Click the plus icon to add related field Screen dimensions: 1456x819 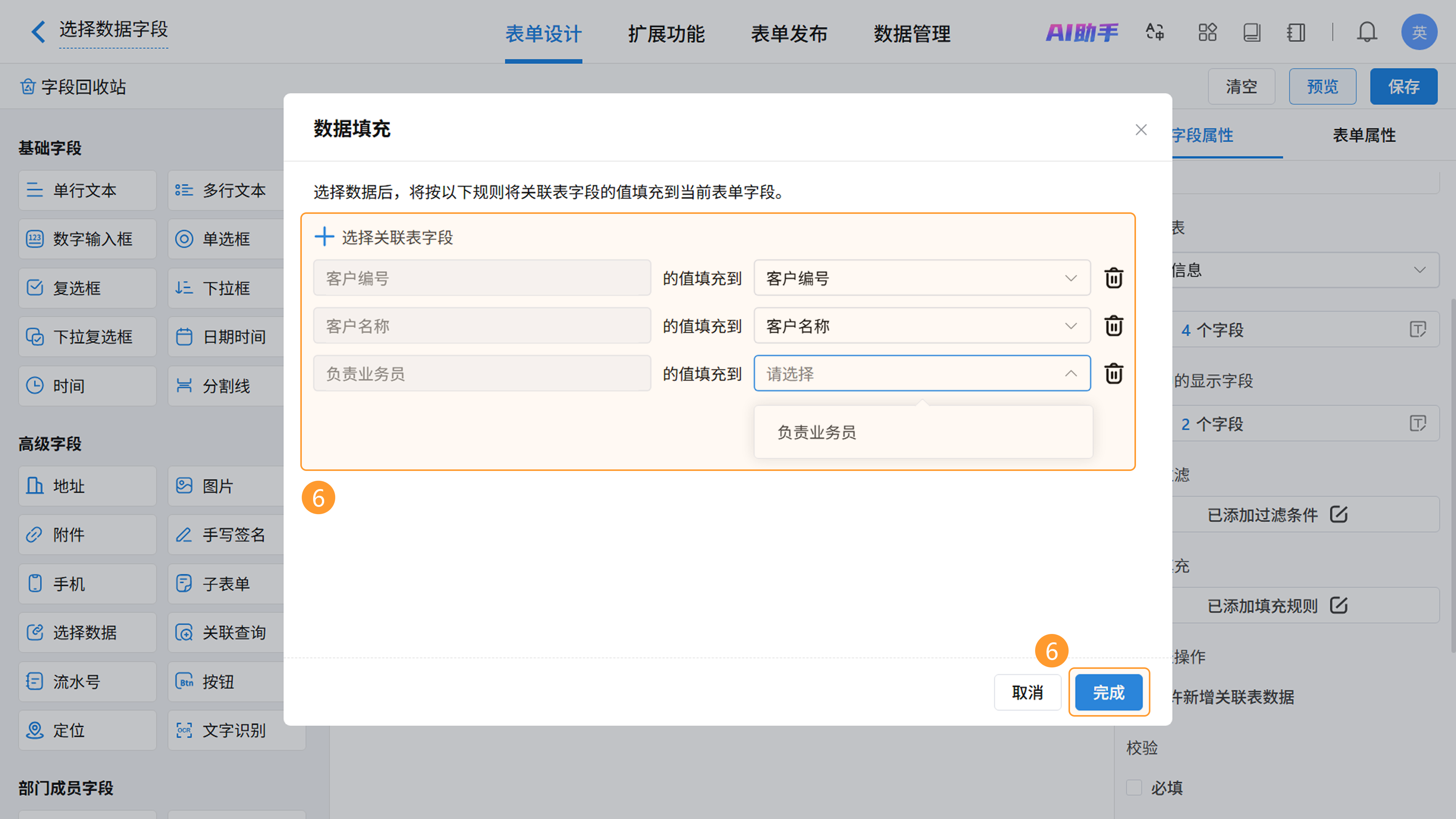(325, 237)
